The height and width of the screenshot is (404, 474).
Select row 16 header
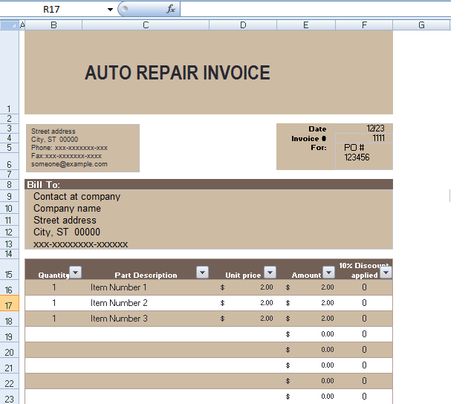click(9, 288)
